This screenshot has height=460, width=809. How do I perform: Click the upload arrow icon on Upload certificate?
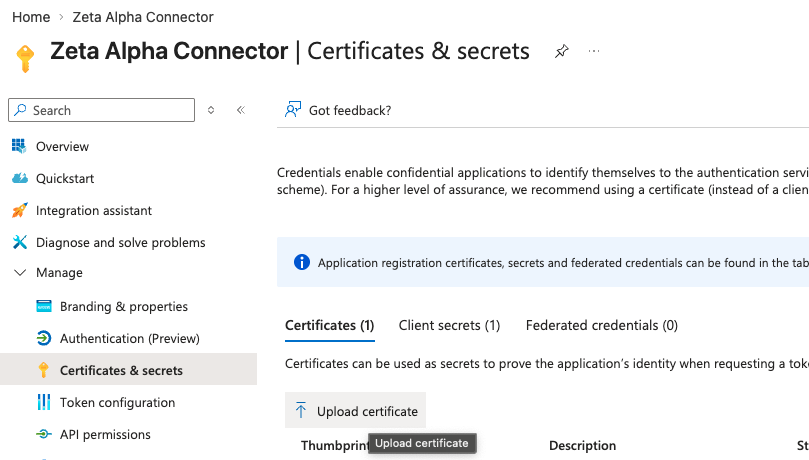point(301,410)
